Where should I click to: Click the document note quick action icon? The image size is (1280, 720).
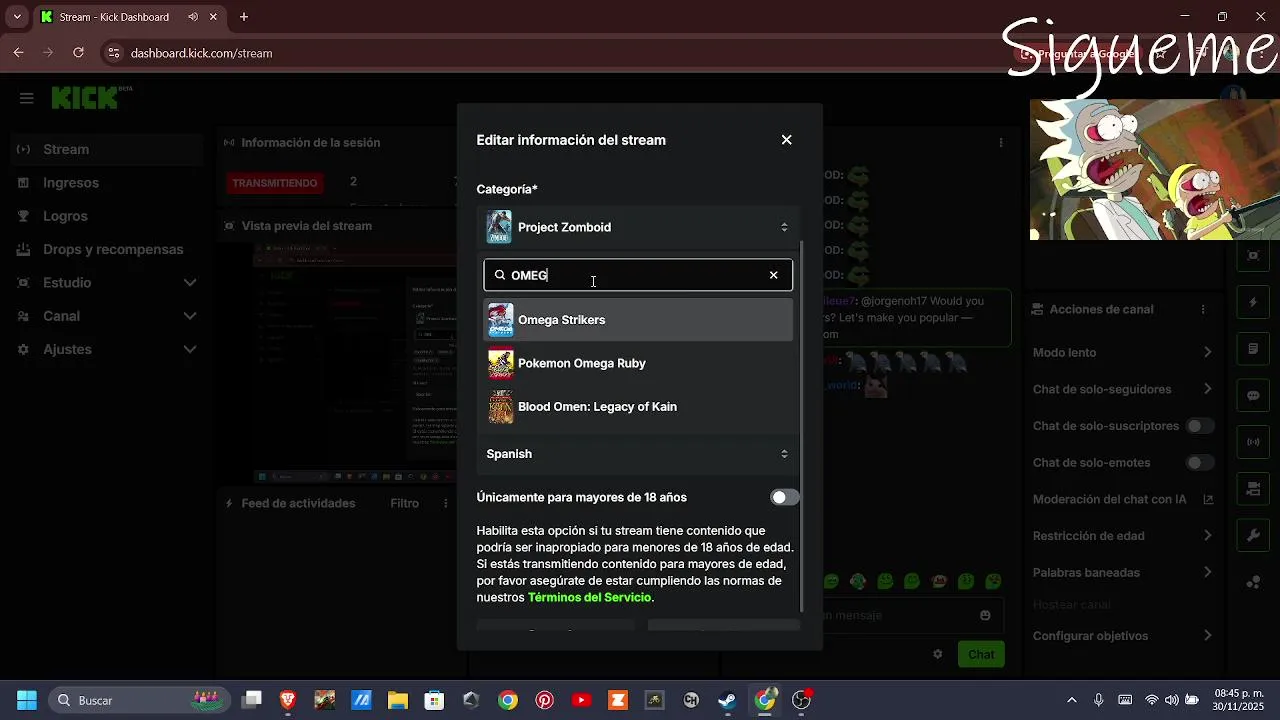[1253, 349]
